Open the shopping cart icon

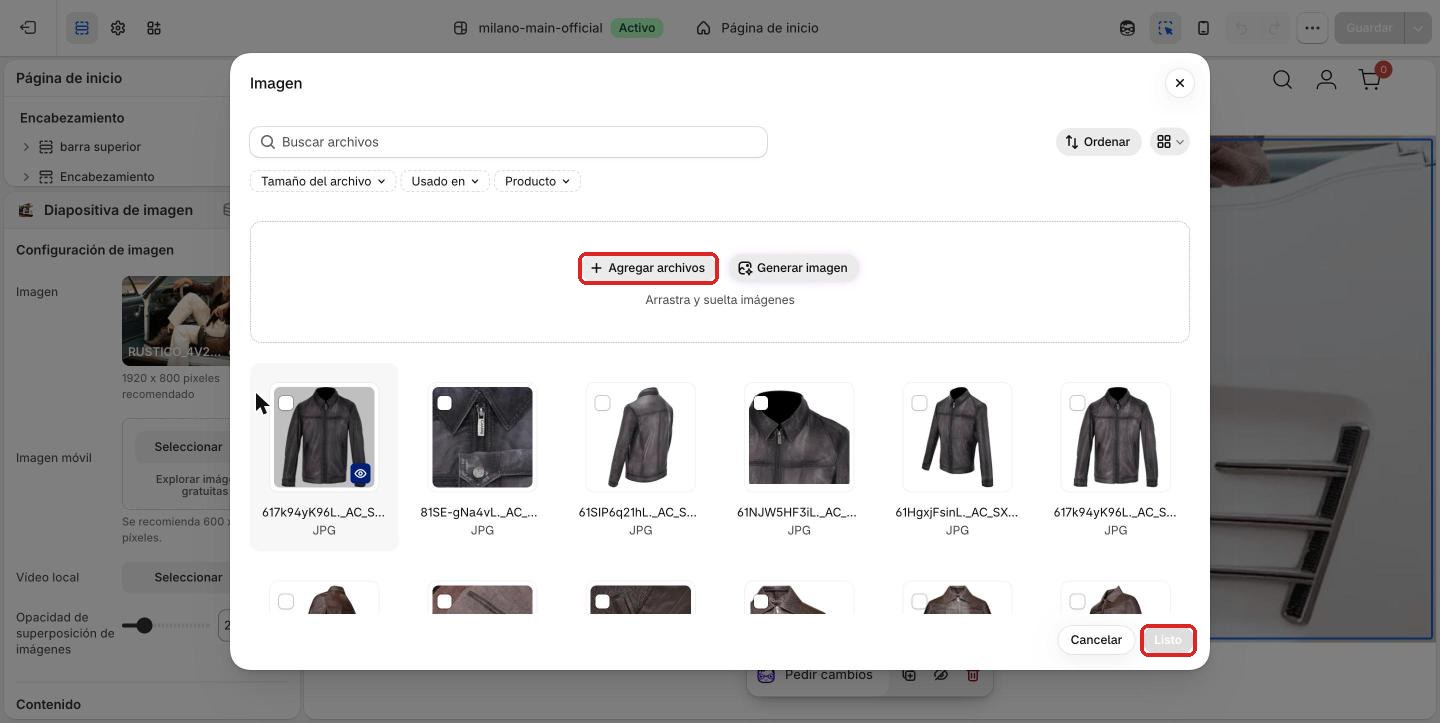pyautogui.click(x=1370, y=79)
